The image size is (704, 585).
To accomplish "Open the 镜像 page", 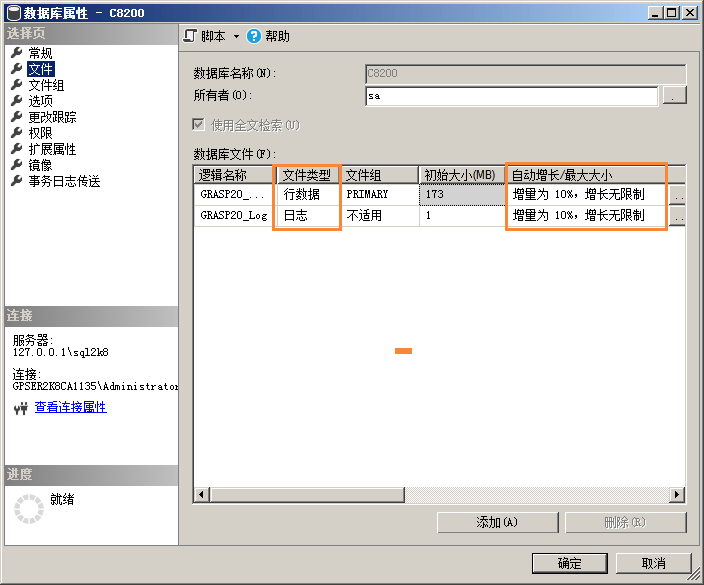I will coord(40,165).
